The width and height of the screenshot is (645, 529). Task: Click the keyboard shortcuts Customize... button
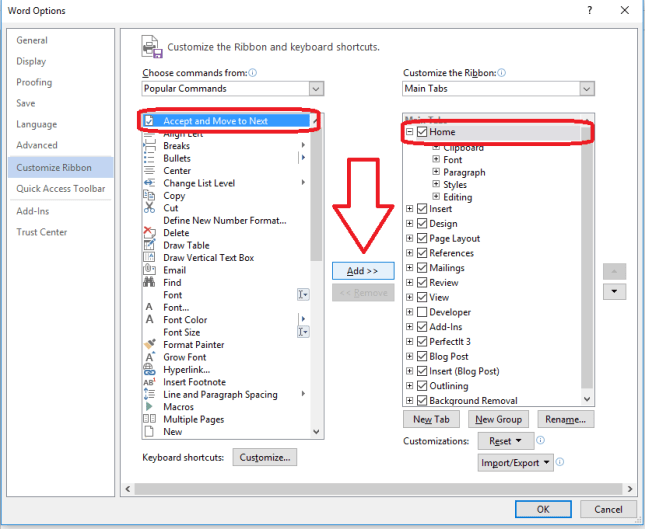pyautogui.click(x=265, y=457)
